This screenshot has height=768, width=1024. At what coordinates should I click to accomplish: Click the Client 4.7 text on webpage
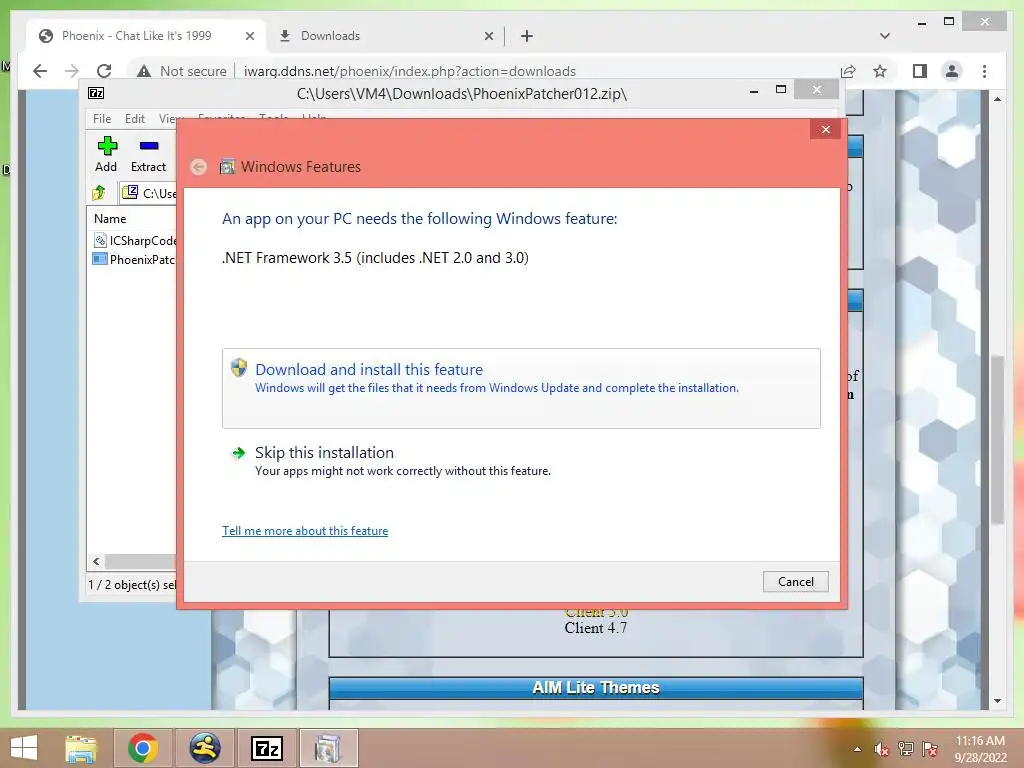click(596, 628)
